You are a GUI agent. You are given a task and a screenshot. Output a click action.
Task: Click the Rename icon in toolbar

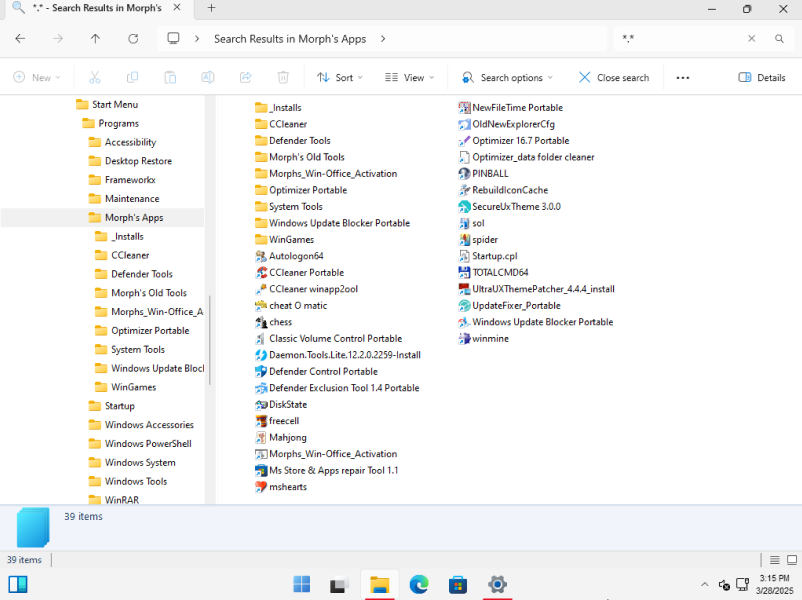click(208, 77)
